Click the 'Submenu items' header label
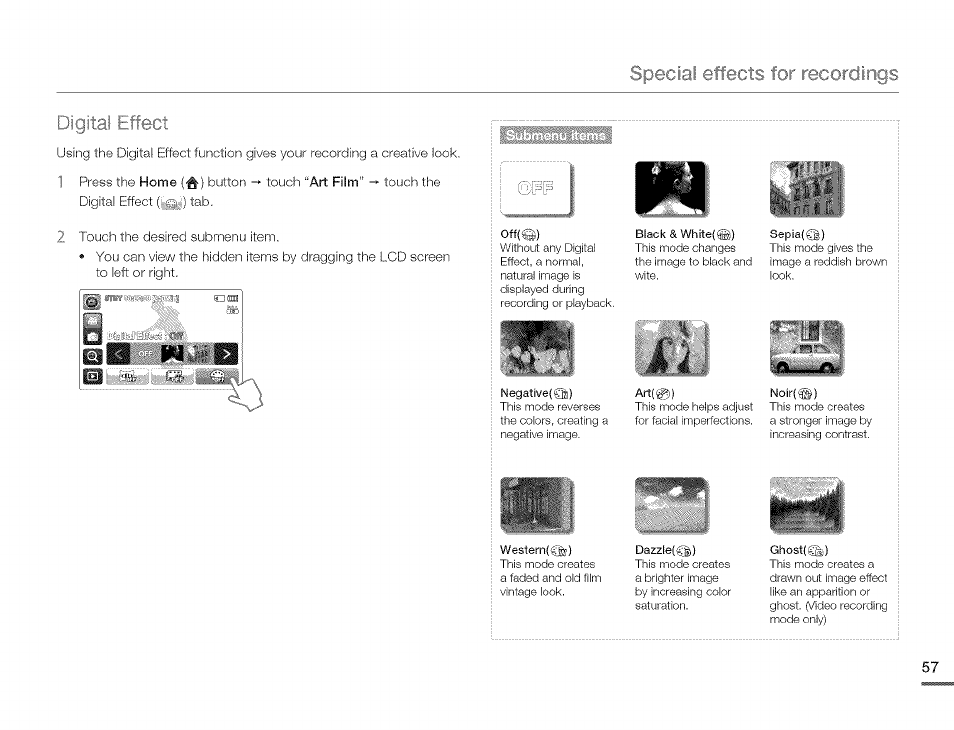 coord(555,135)
